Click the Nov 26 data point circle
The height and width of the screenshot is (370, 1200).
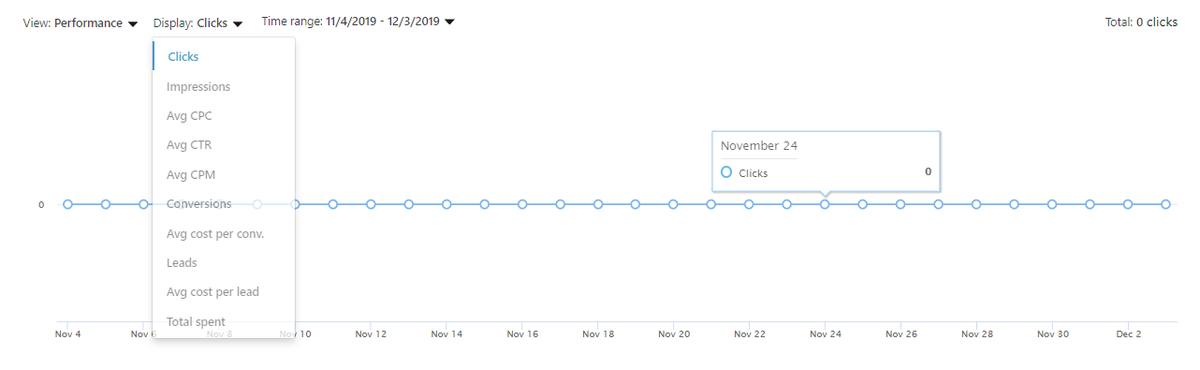coord(901,204)
